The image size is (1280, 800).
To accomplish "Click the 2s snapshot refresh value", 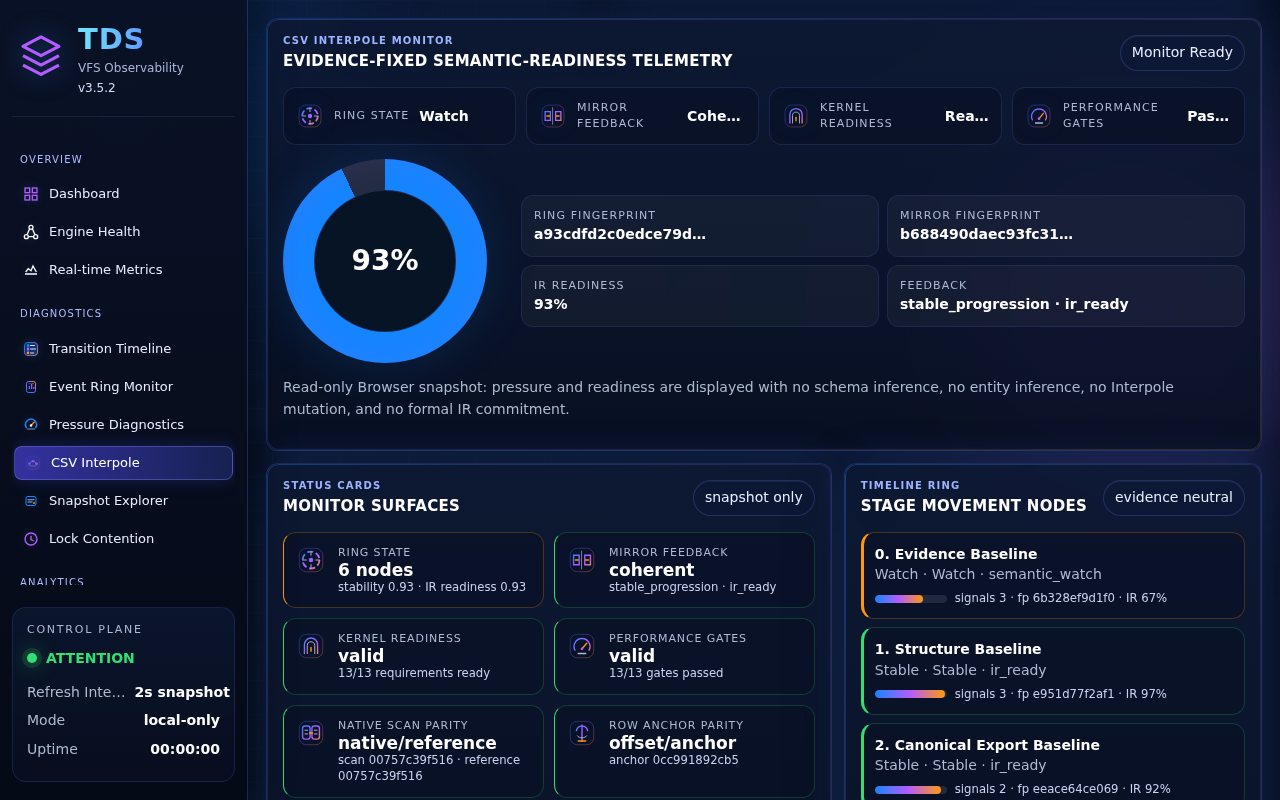I will point(182,692).
